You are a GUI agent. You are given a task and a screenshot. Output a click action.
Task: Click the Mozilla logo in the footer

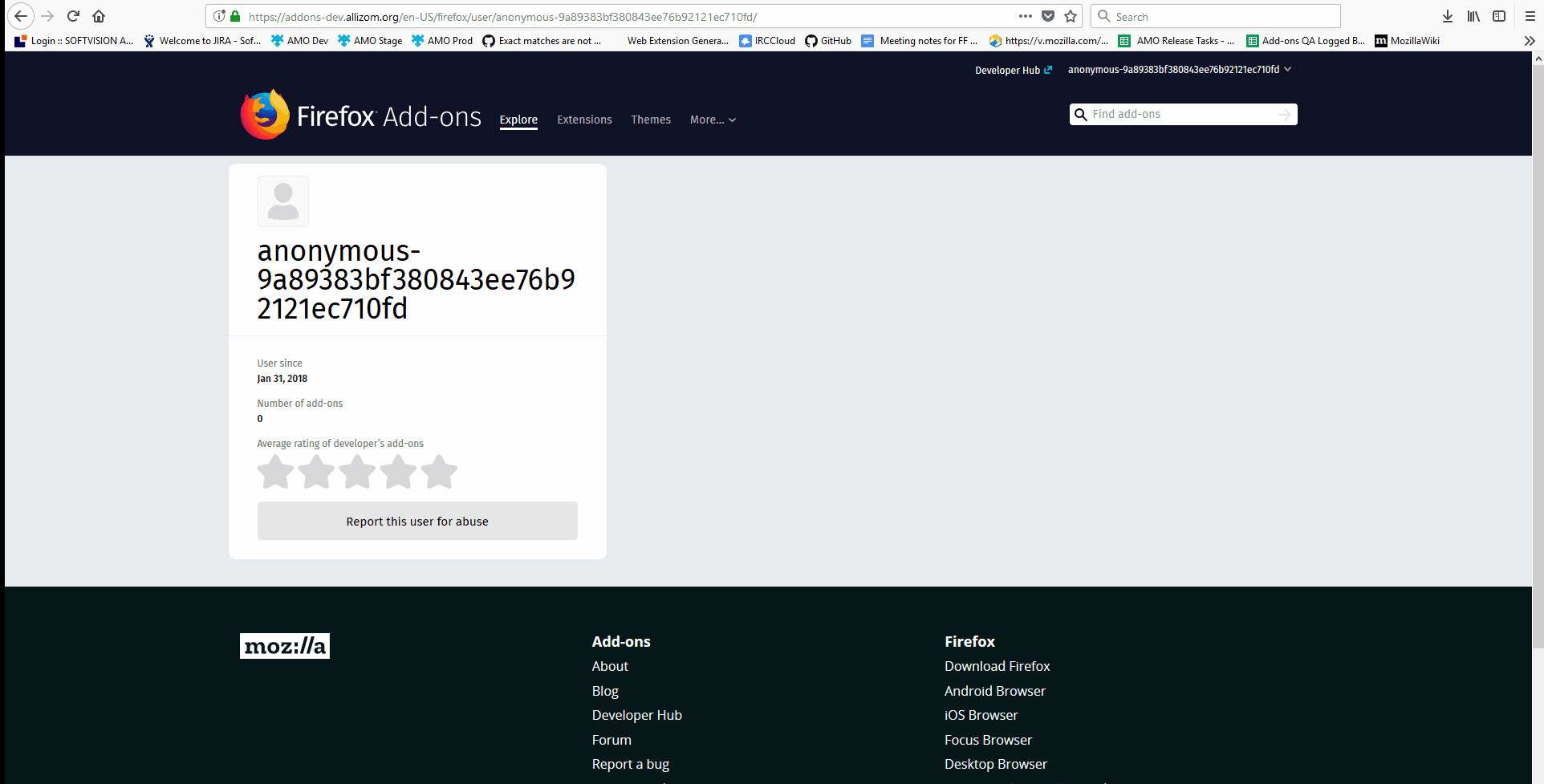[x=285, y=646]
